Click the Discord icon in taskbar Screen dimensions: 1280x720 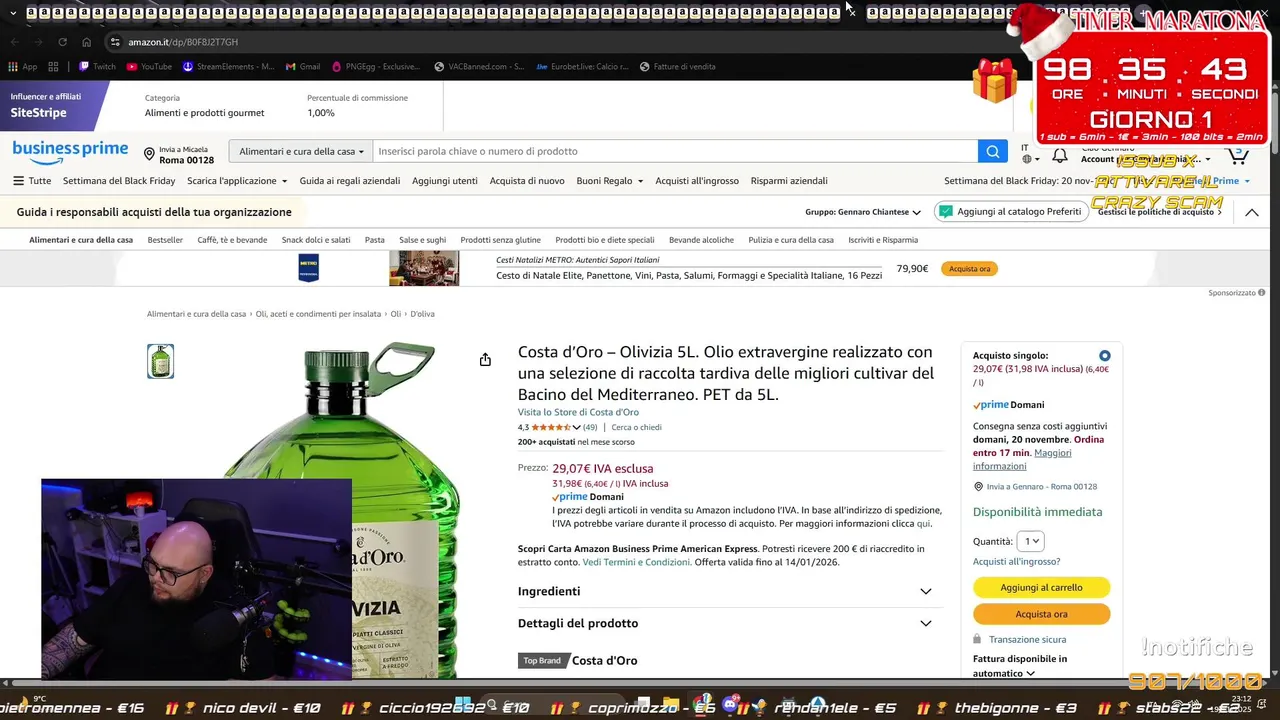pyautogui.click(x=732, y=704)
